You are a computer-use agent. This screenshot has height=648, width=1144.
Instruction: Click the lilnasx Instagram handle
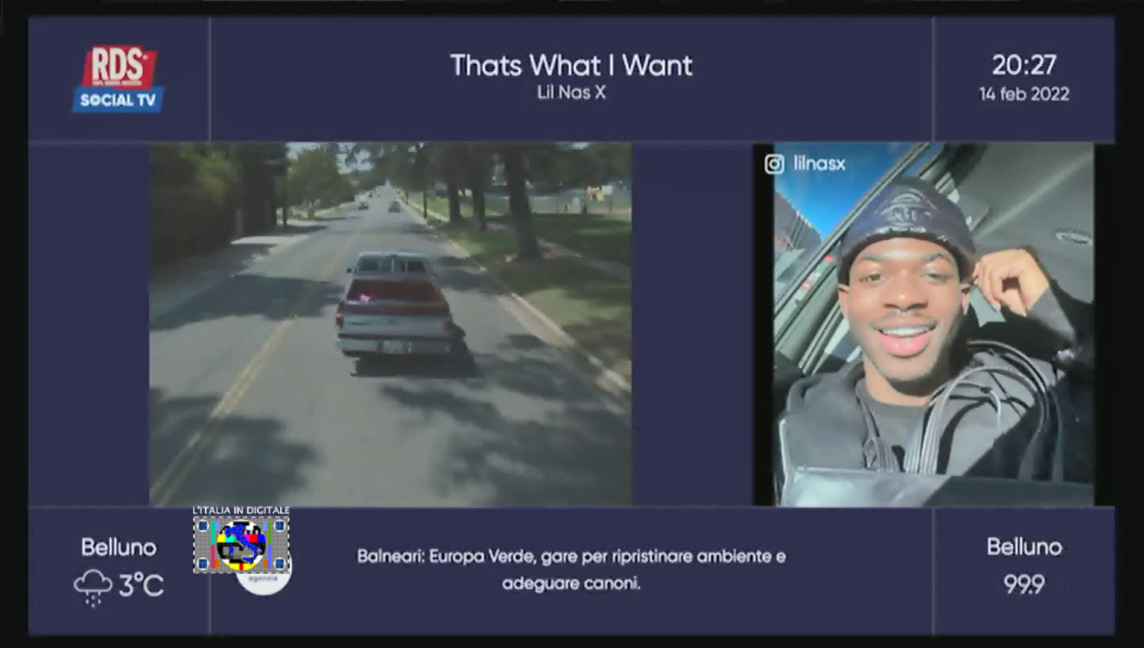(x=819, y=163)
